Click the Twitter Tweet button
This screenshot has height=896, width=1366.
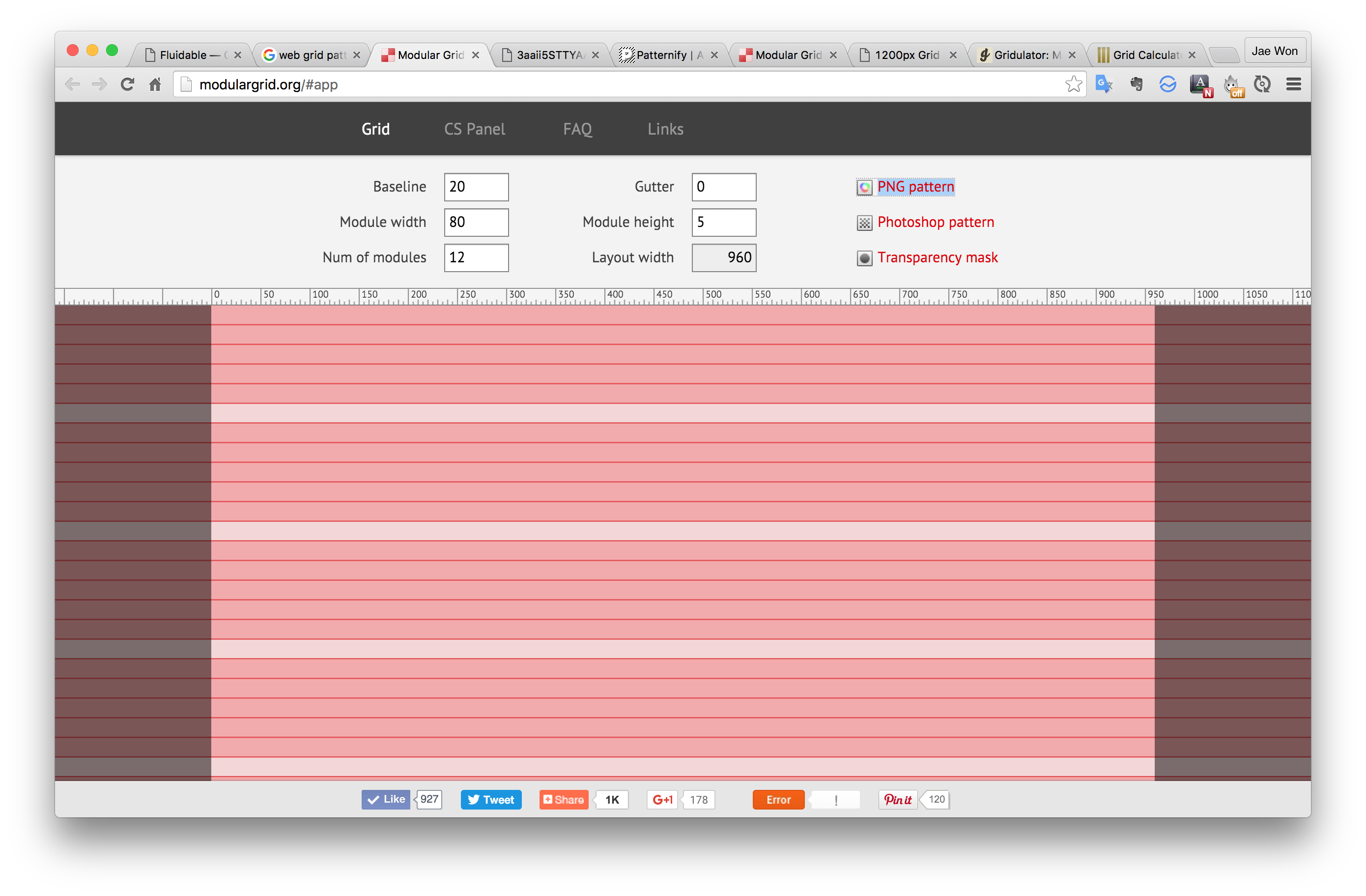tap(491, 799)
